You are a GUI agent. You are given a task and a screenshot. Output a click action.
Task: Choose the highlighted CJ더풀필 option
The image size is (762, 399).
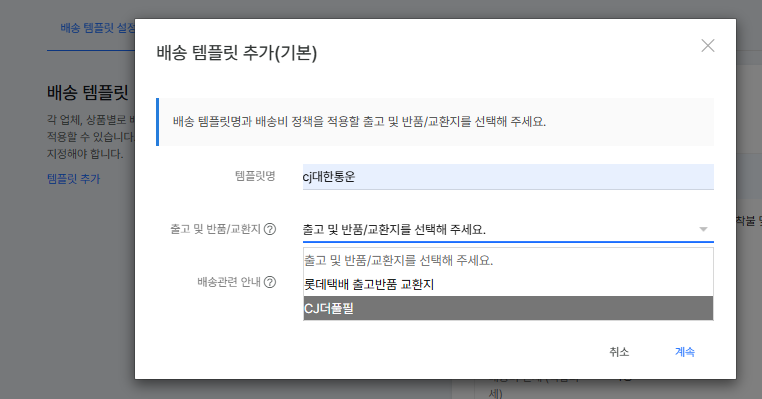pos(508,308)
